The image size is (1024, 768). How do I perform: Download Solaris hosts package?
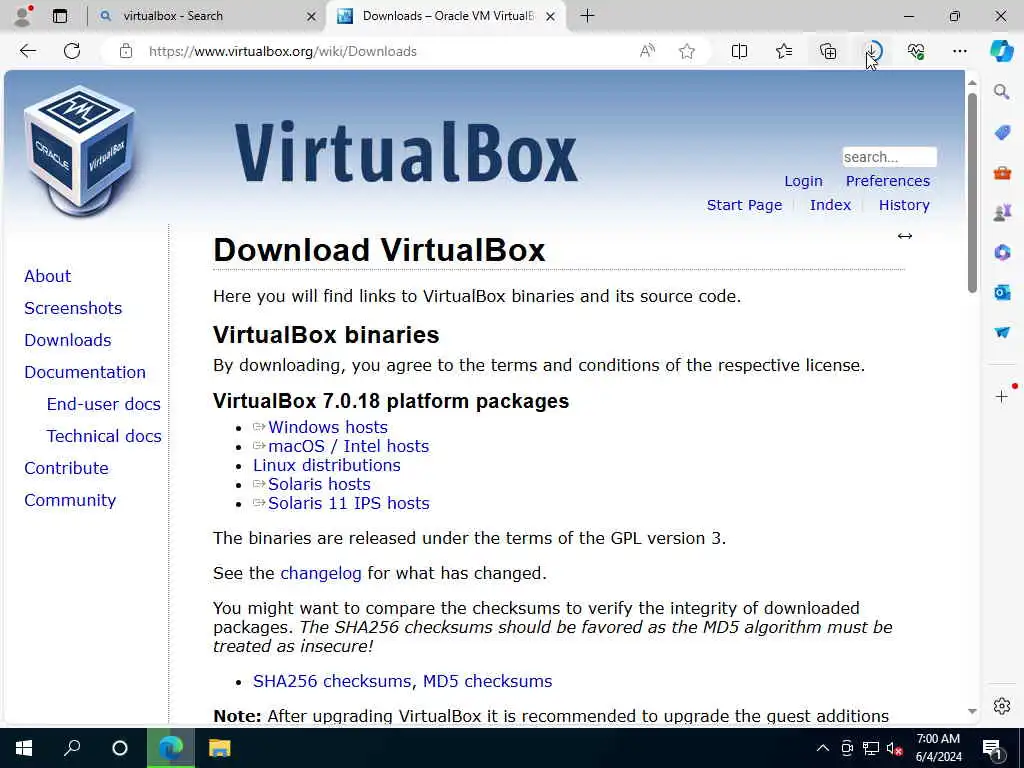[x=319, y=484]
